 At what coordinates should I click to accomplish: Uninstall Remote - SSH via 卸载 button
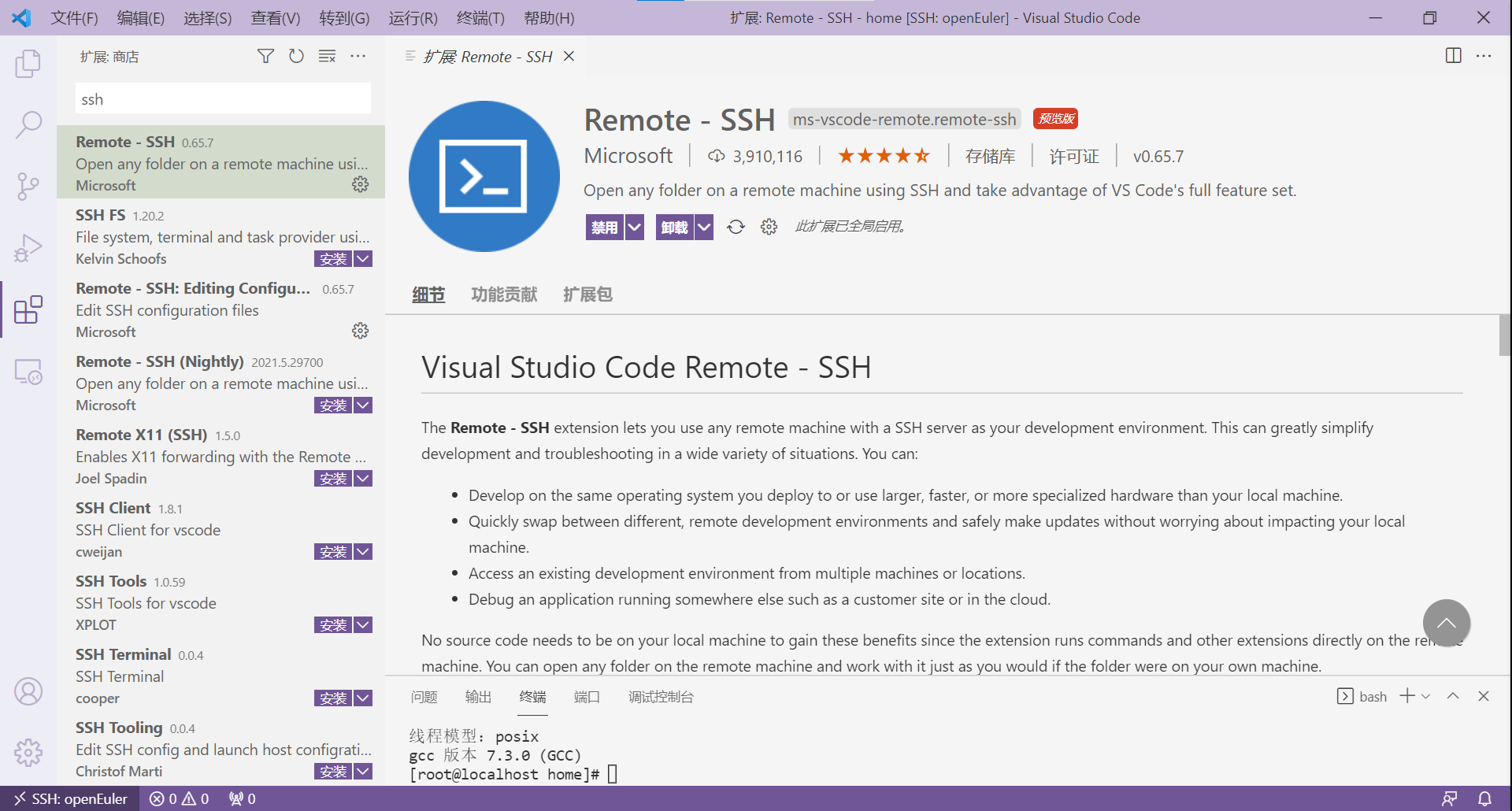click(674, 227)
